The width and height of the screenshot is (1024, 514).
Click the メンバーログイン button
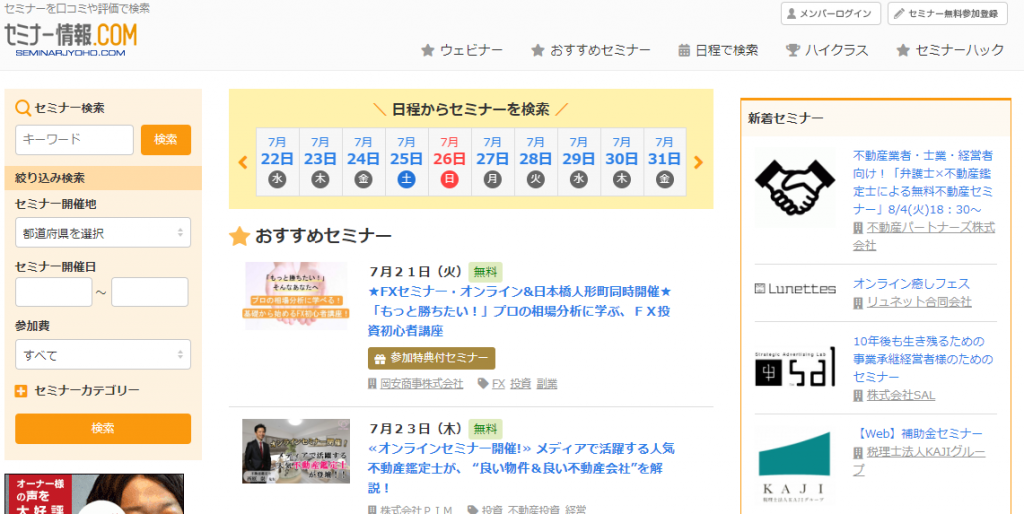[831, 13]
